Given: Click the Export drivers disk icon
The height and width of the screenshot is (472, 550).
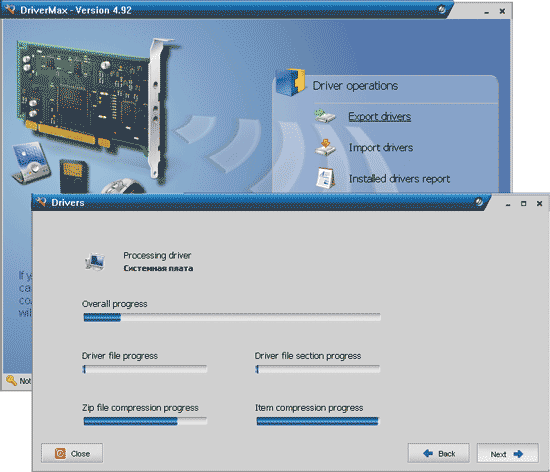Looking at the screenshot, I should pos(325,116).
